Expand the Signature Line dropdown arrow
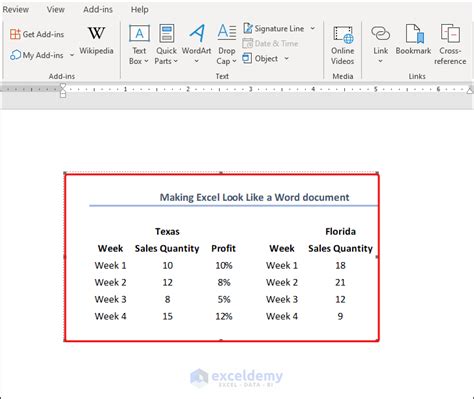The height and width of the screenshot is (399, 474). point(313,29)
